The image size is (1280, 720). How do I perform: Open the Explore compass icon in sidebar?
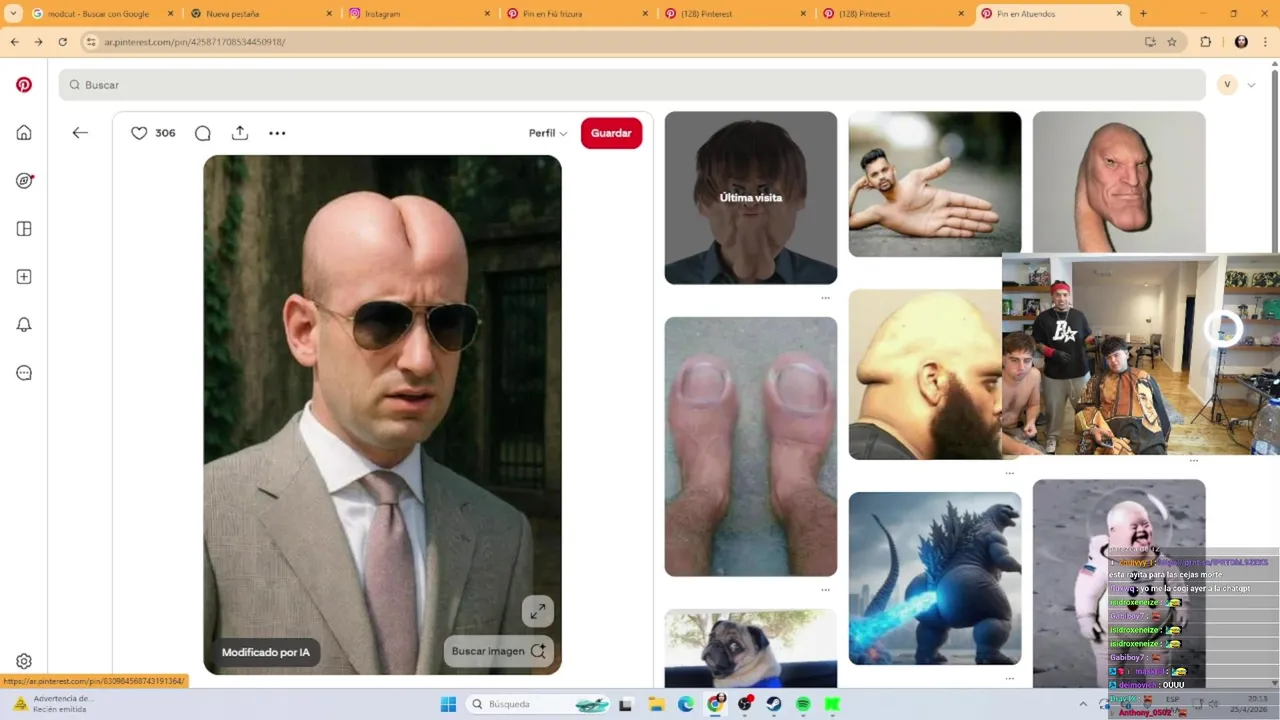[x=24, y=181]
